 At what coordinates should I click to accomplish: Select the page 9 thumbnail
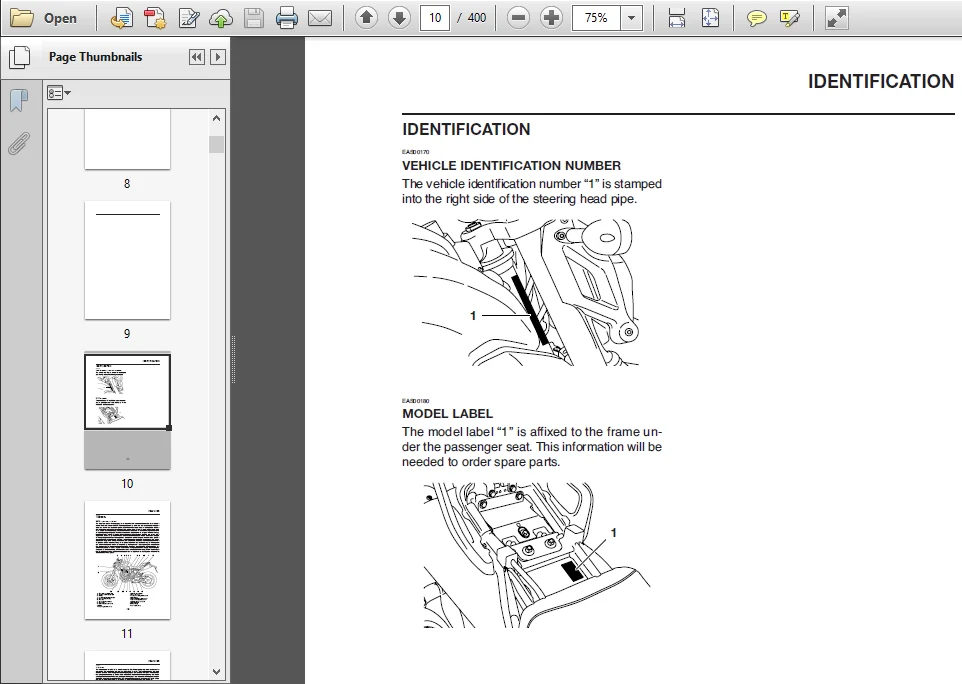(x=127, y=260)
